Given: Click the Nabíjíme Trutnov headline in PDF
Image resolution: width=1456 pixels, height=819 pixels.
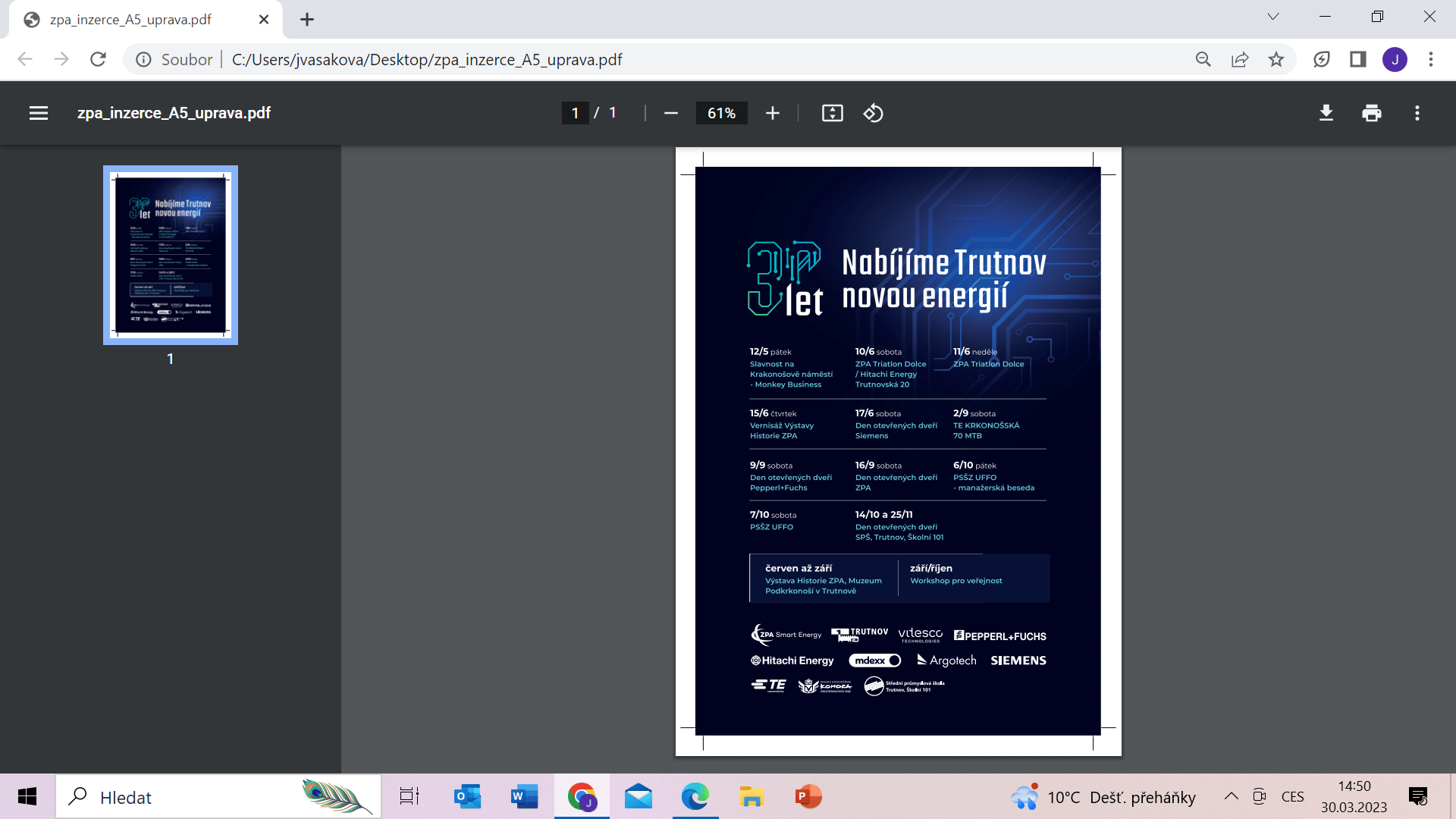Looking at the screenshot, I should (x=944, y=279).
